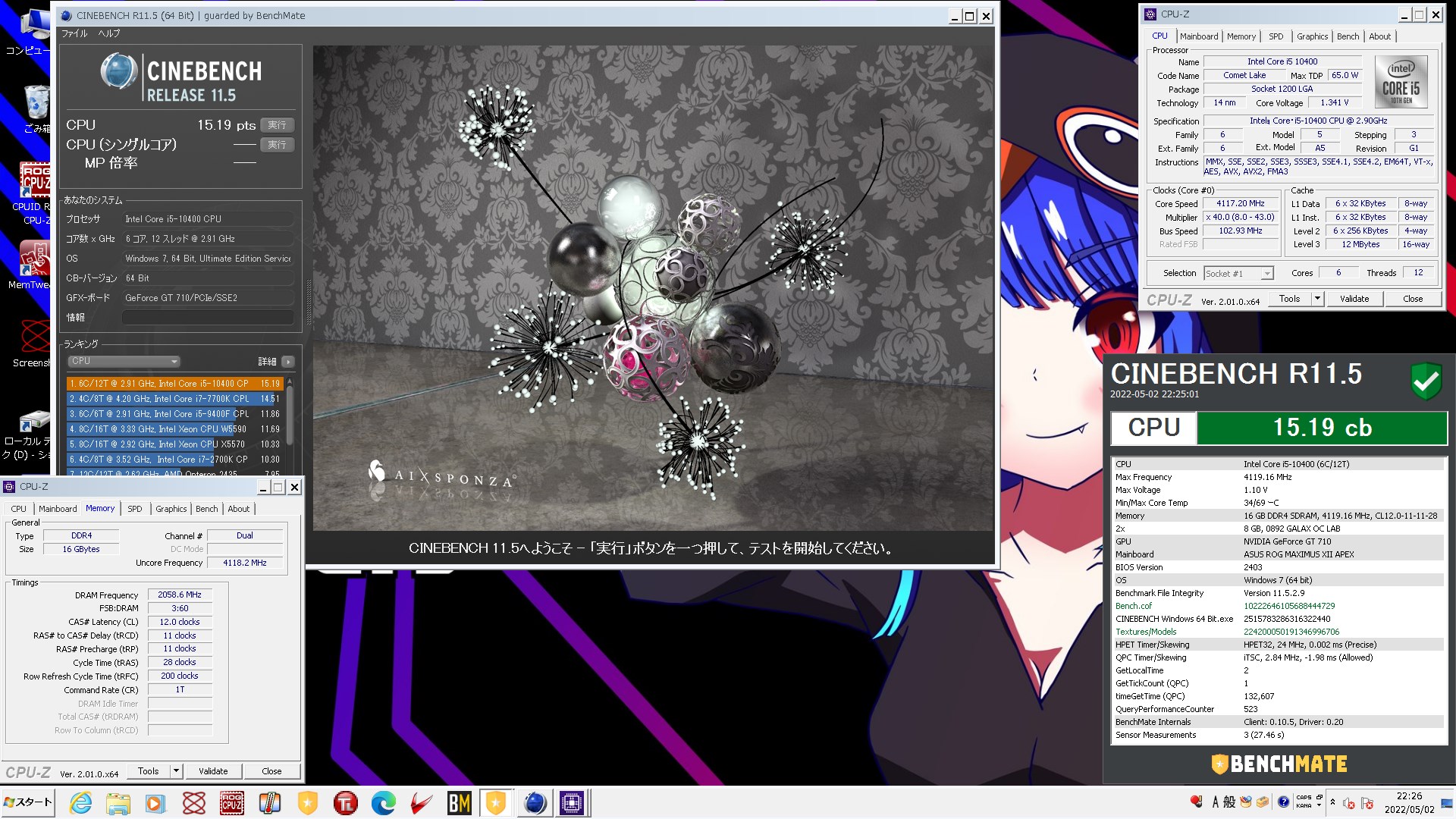Open Internet Explorer from the taskbar
Viewport: 1456px width, 819px height.
(80, 803)
